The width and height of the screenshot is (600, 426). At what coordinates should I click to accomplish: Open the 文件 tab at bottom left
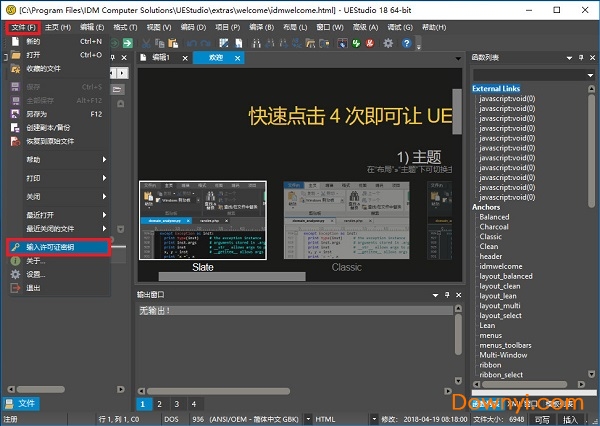[x=21, y=403]
